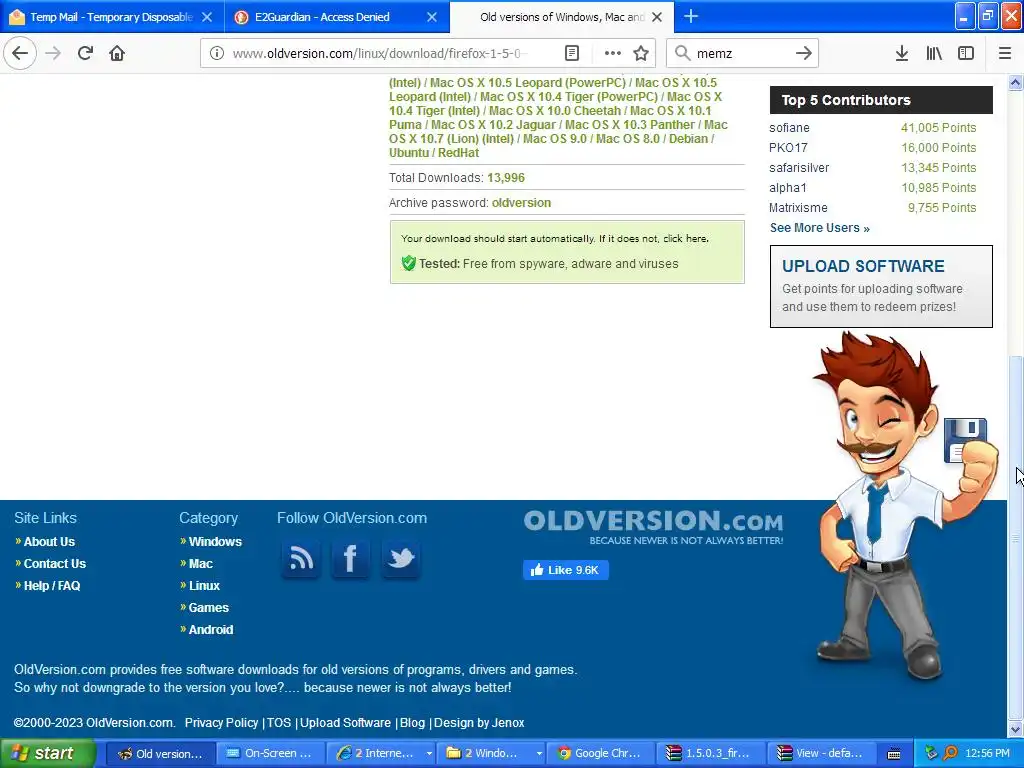Open the Contact Us footer link

point(55,564)
